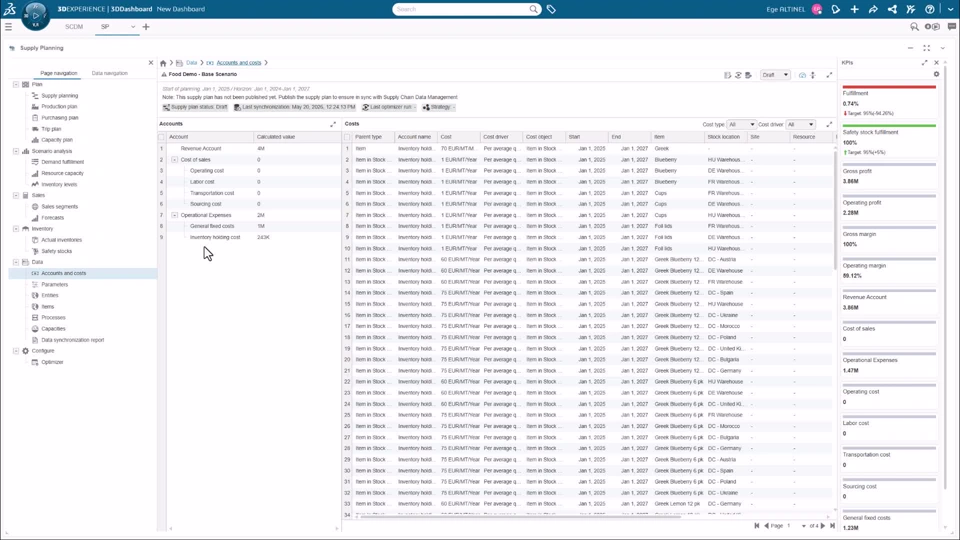Go to previous page of Costs table

click(x=766, y=526)
